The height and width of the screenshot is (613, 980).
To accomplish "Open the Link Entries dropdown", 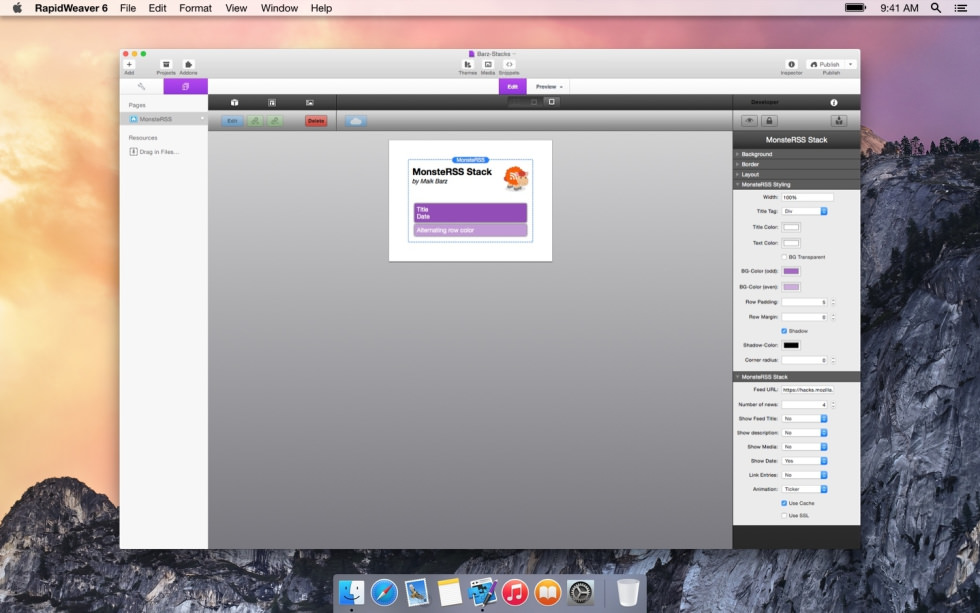I will [x=804, y=475].
